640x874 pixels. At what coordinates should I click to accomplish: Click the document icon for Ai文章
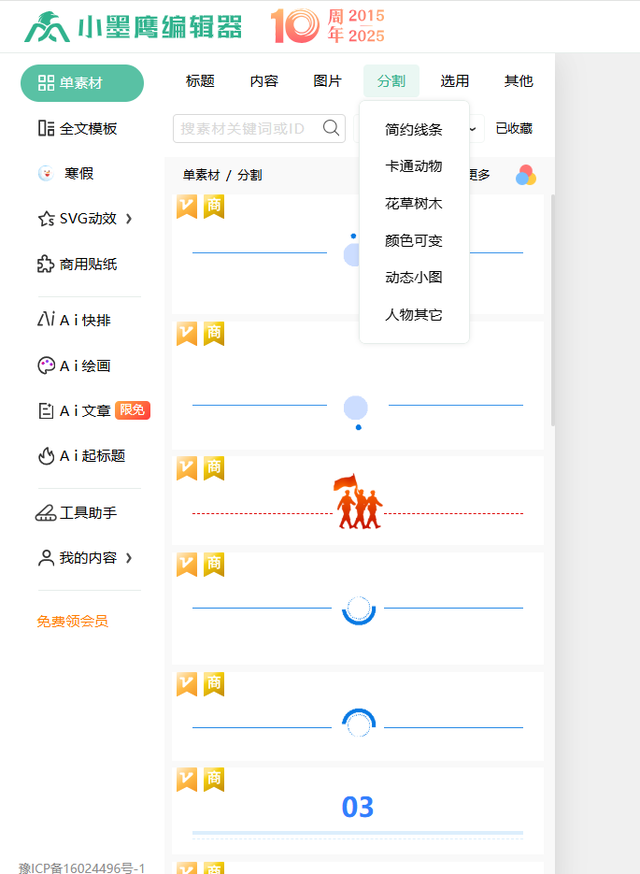(x=46, y=411)
